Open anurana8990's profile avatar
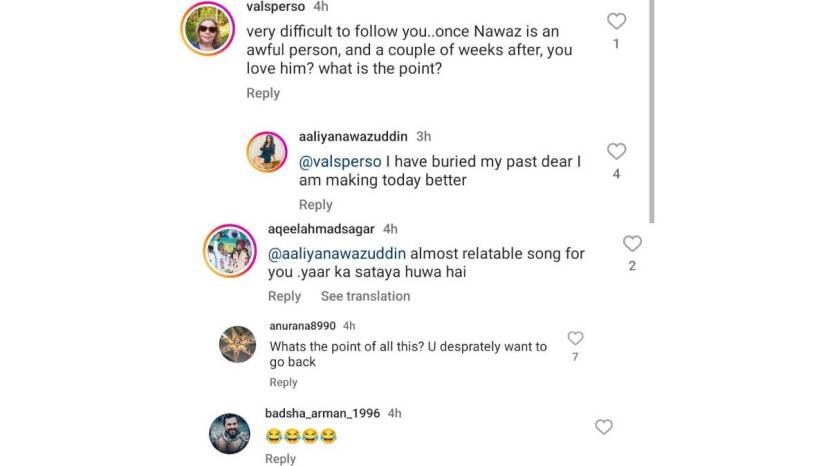Viewport: 830px width, 466px height. [239, 345]
